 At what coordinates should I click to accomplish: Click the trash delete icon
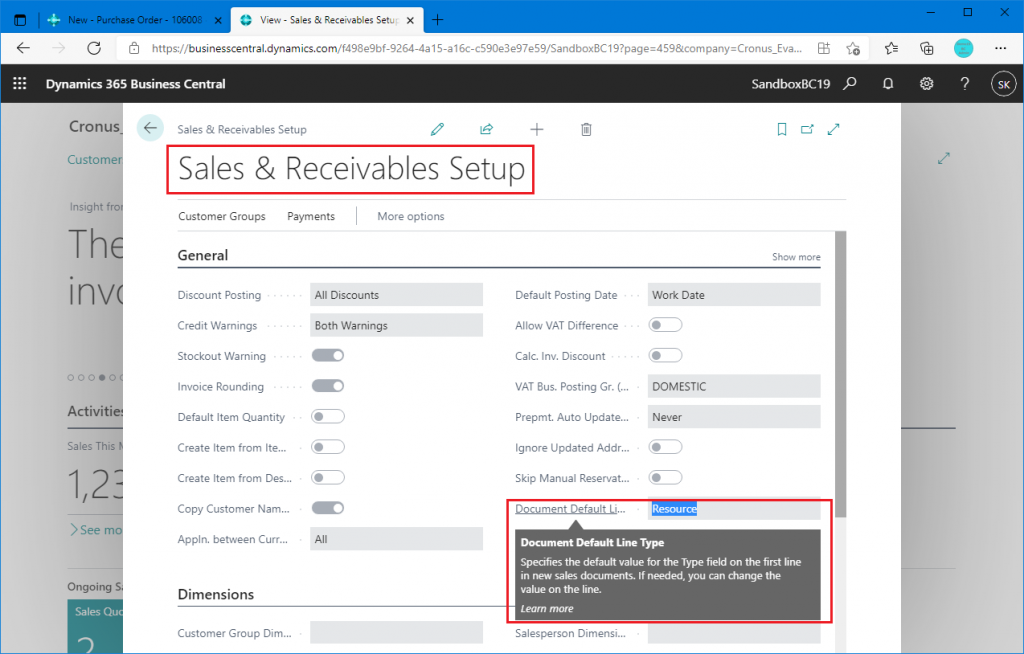(586, 129)
